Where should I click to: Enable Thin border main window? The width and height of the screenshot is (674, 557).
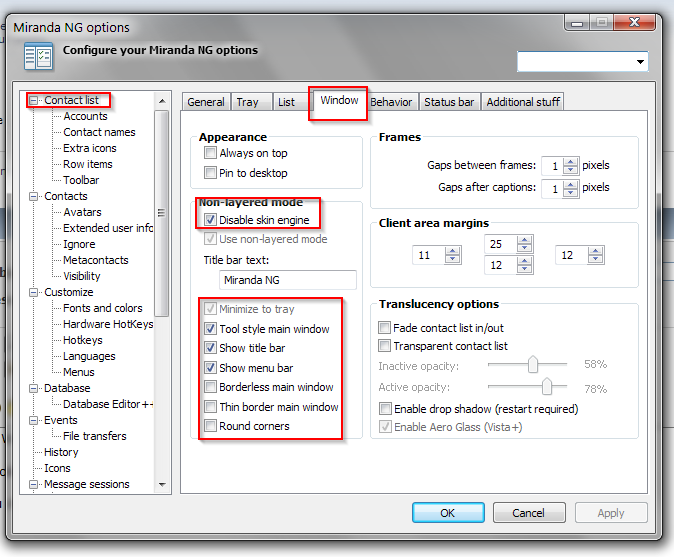210,407
